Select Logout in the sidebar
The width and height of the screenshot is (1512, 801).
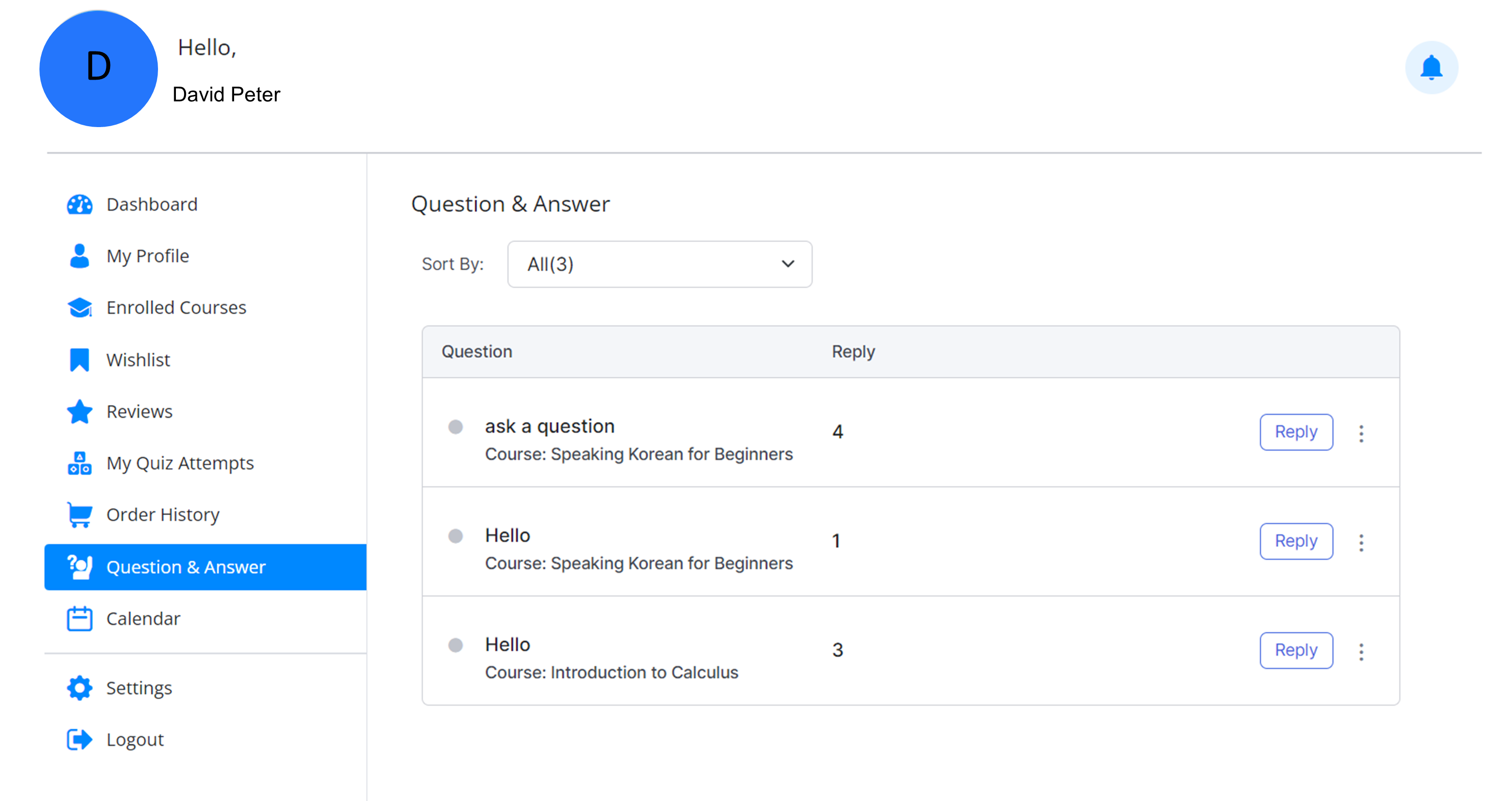134,739
